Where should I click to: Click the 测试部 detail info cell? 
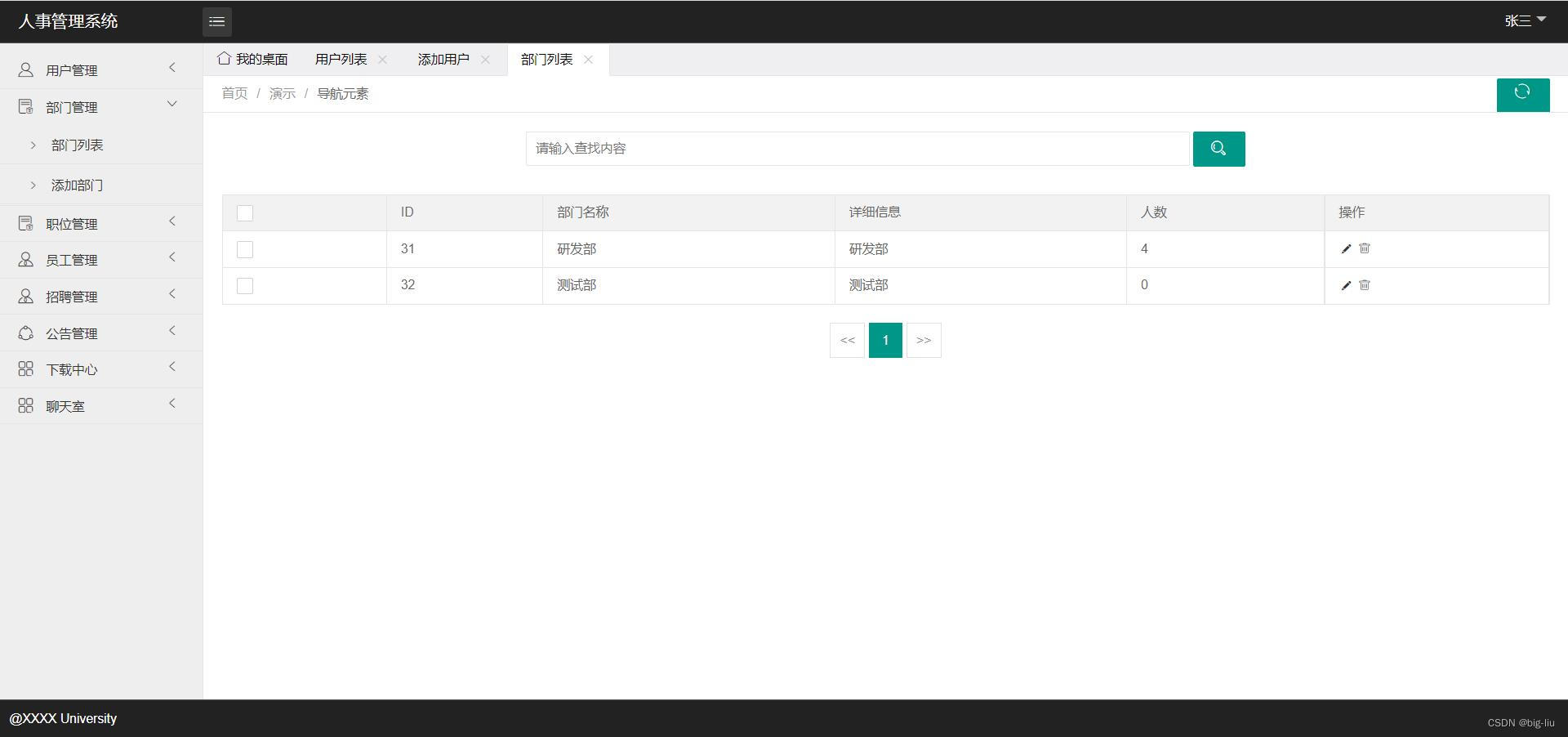(981, 286)
